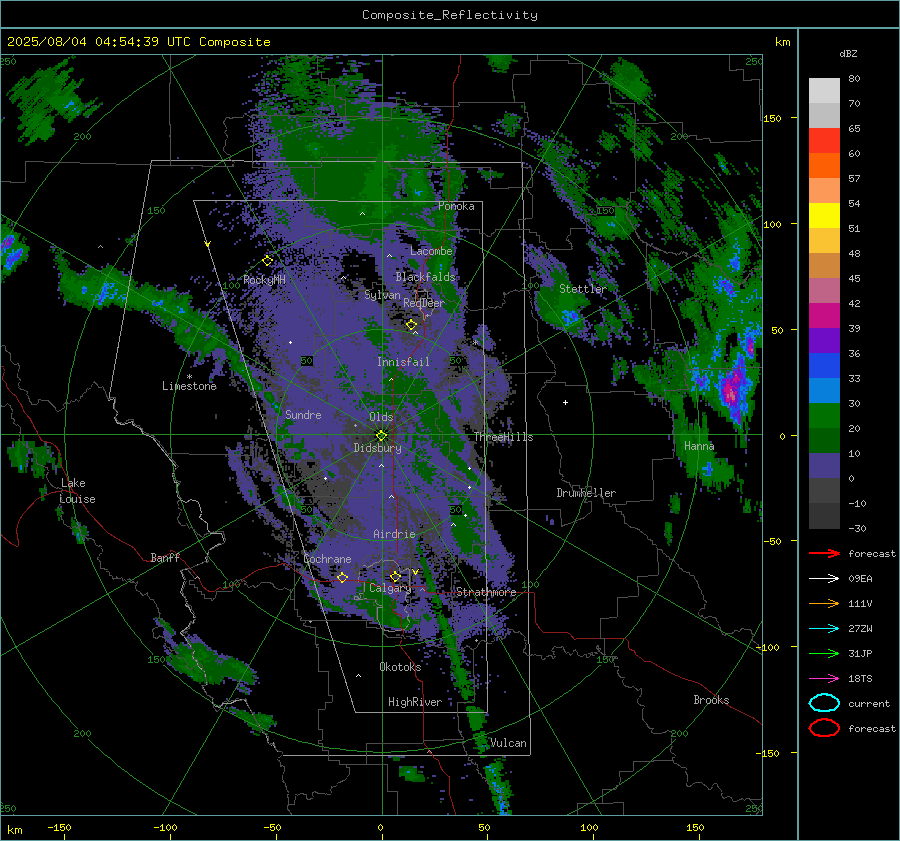This screenshot has height=841, width=900.
Task: Click the Blackfalds map label
Action: 425,277
